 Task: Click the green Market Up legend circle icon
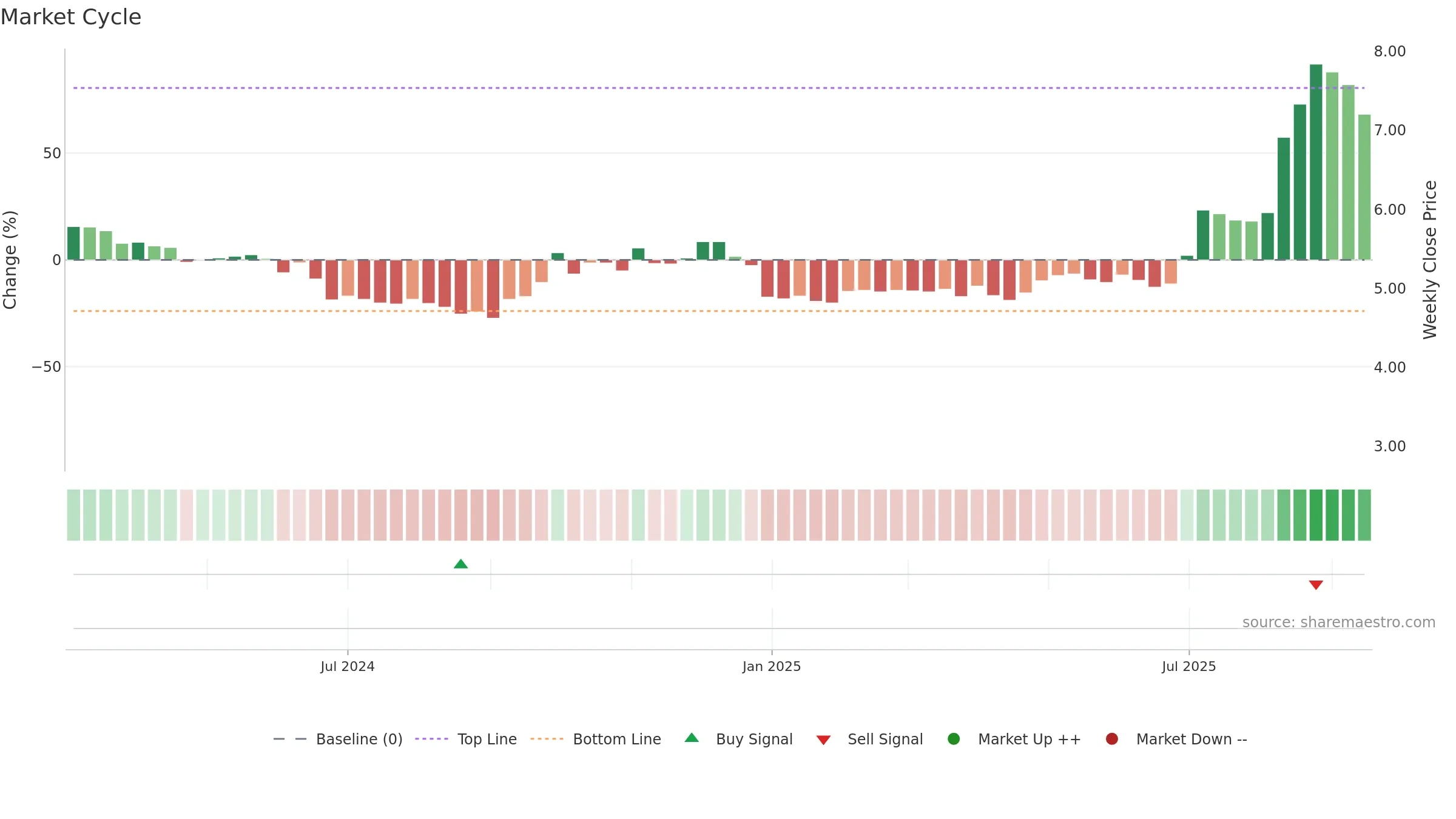coord(954,739)
